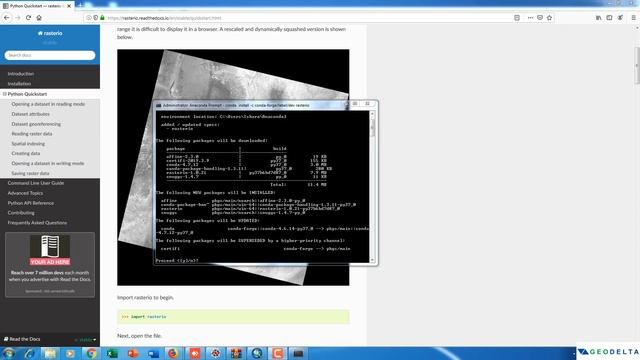640x360 pixels.
Task: Jump to Creating data section
Action: coord(26,153)
